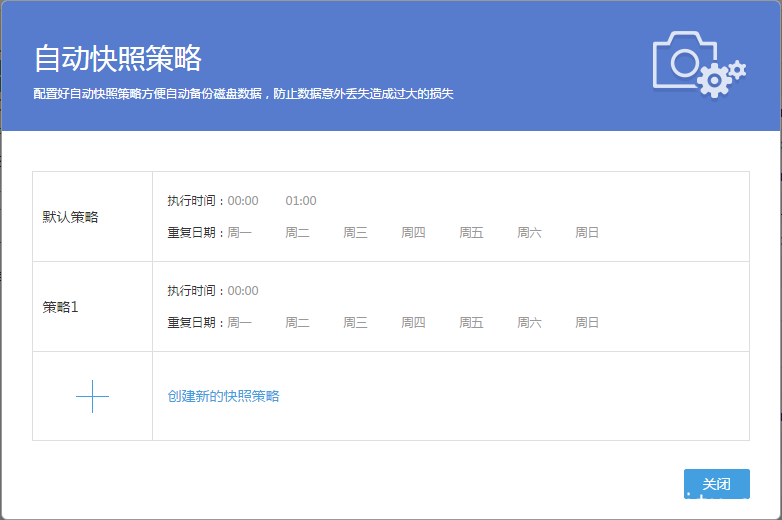Select the 默认策略 policy name
This screenshot has width=782, height=520.
tap(70, 217)
